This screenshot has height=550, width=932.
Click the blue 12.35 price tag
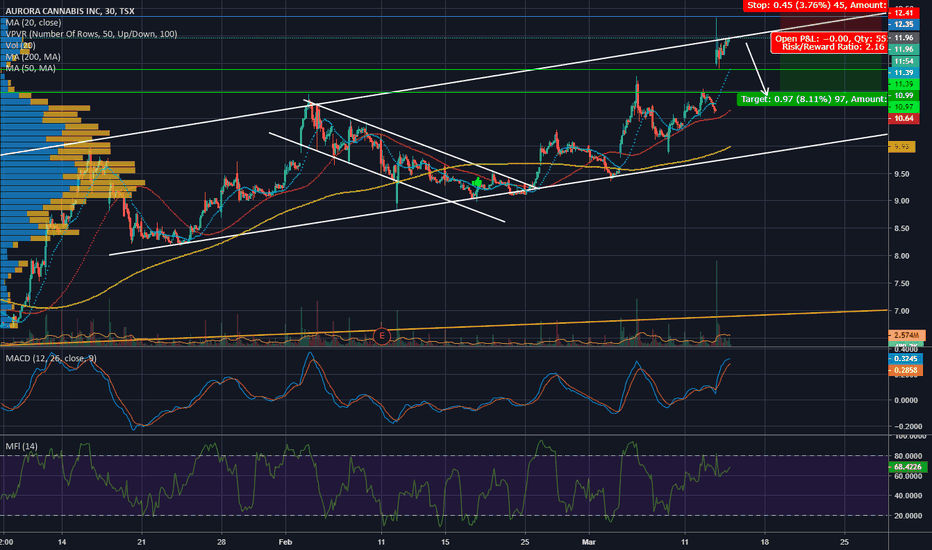pos(903,24)
